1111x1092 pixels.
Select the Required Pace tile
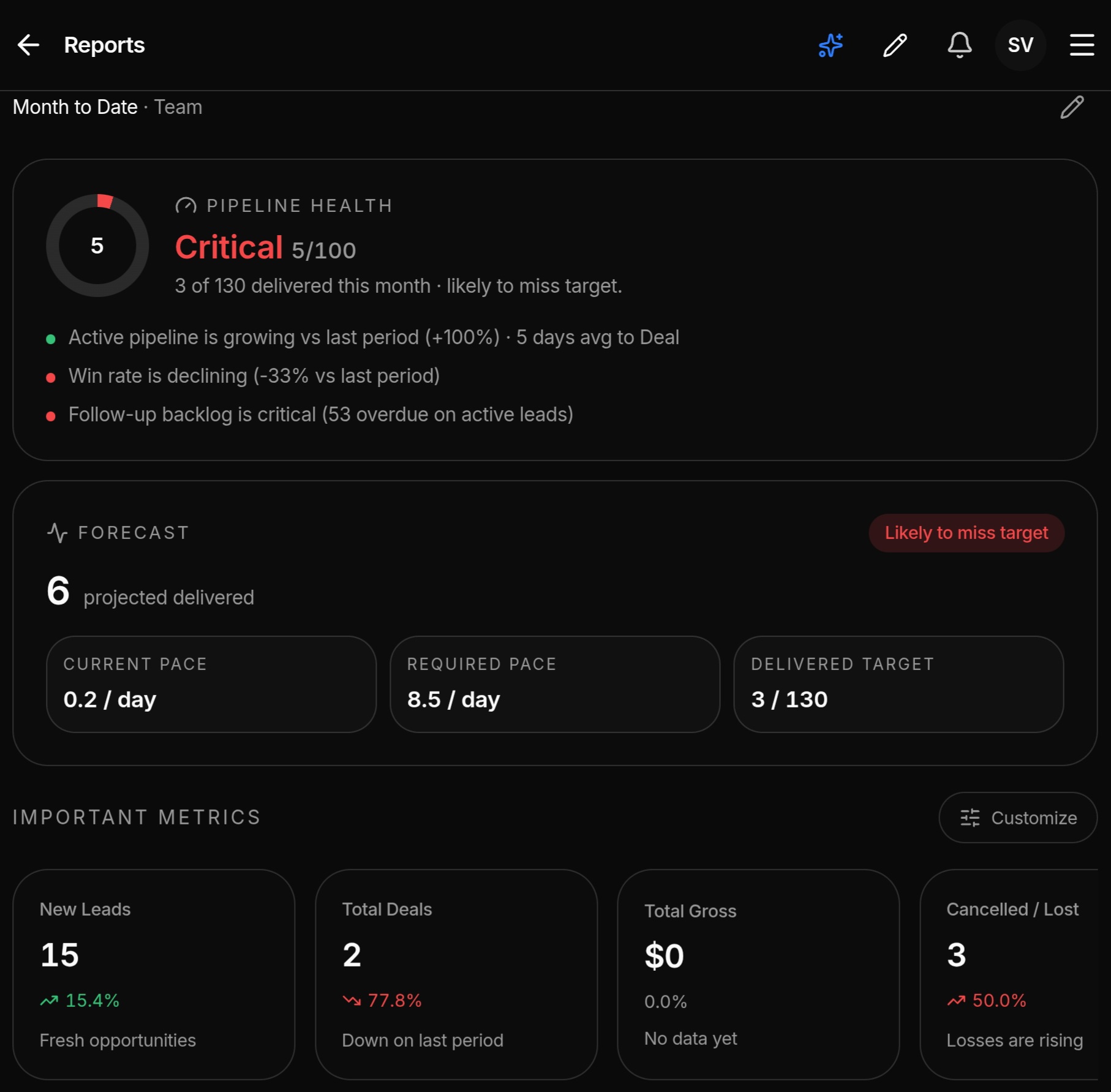coord(555,683)
